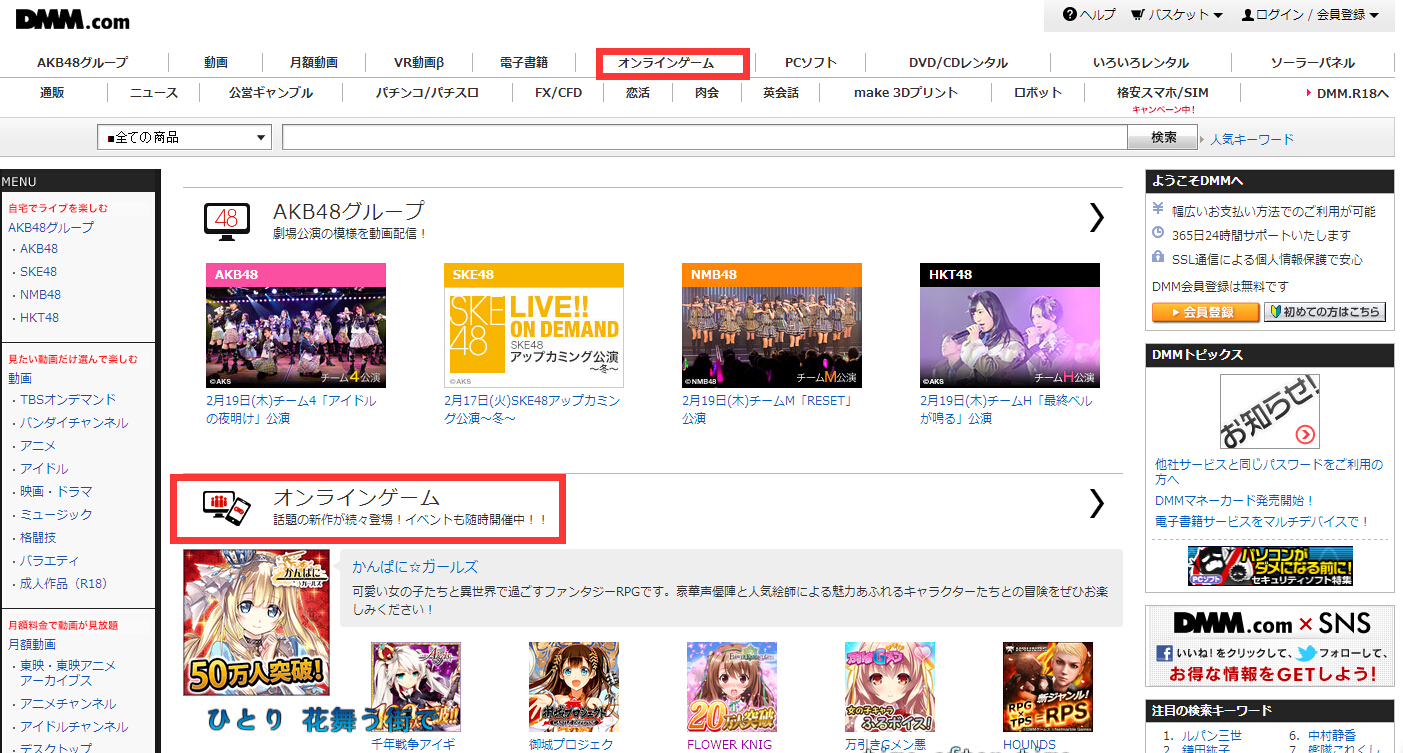Click the arrow beside オンラインゲーム section
The height and width of the screenshot is (753, 1403).
point(1097,503)
